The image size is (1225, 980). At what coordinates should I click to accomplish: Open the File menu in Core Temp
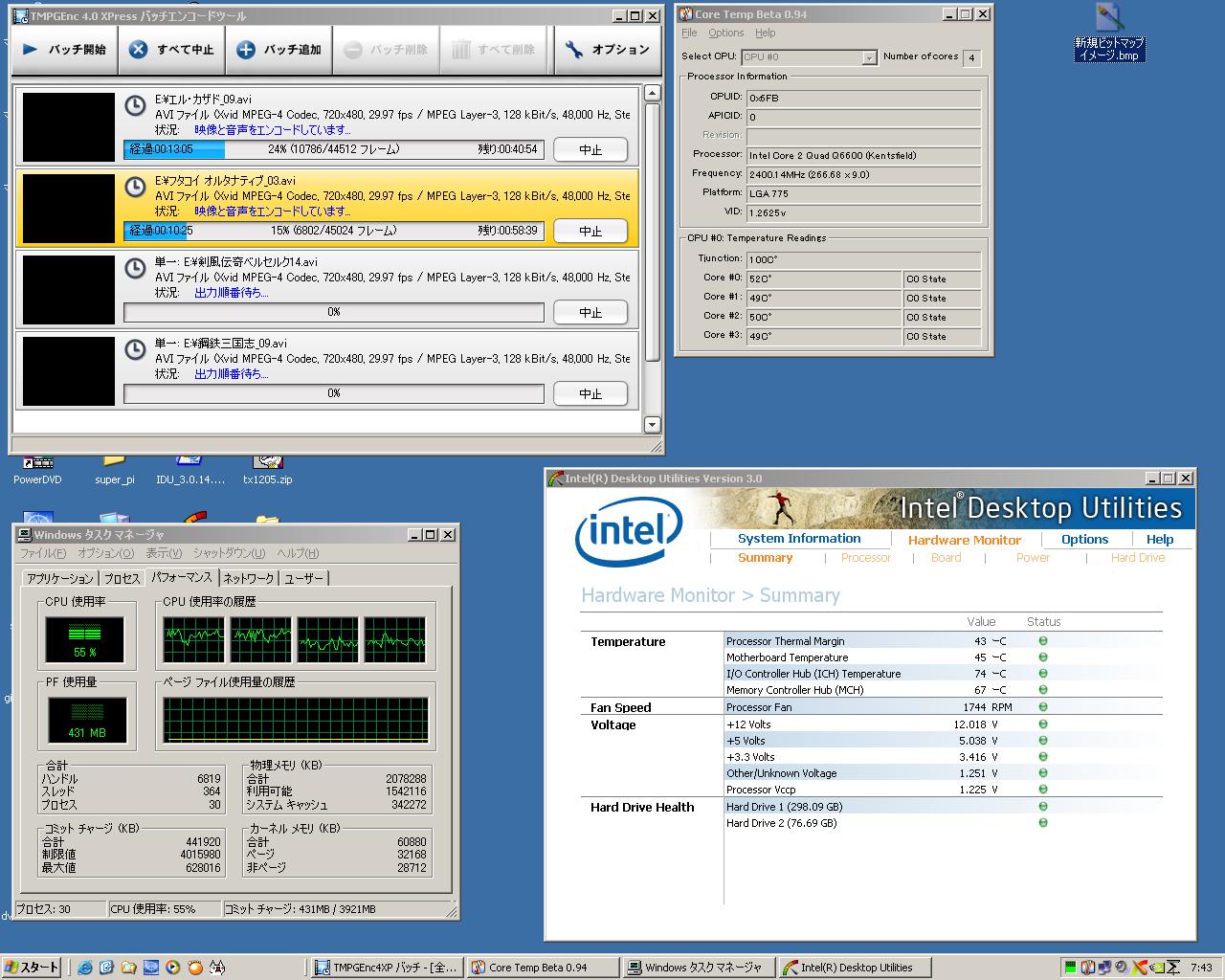tap(689, 33)
